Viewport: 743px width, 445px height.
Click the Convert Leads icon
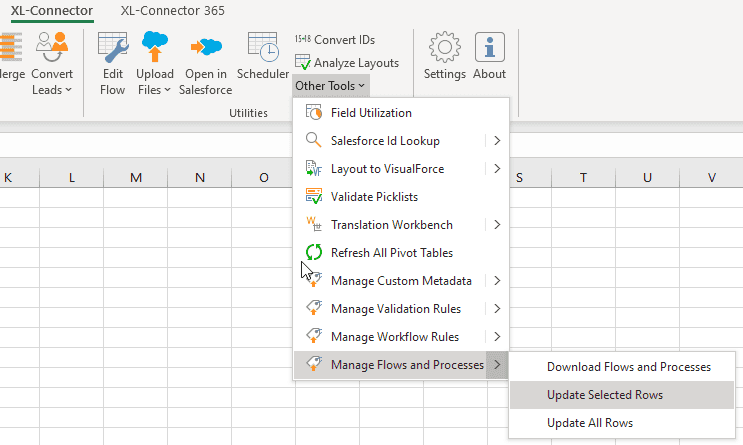click(52, 47)
